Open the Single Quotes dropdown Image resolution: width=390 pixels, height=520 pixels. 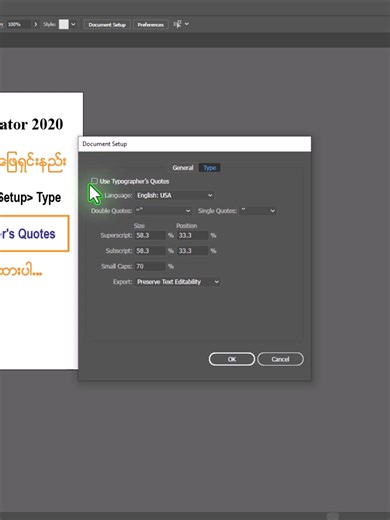(258, 211)
